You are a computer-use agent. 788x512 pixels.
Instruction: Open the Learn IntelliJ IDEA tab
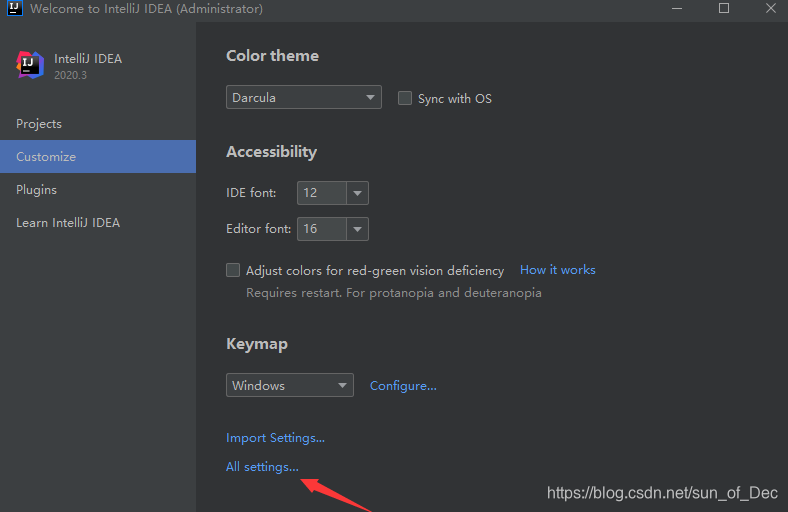(98, 223)
